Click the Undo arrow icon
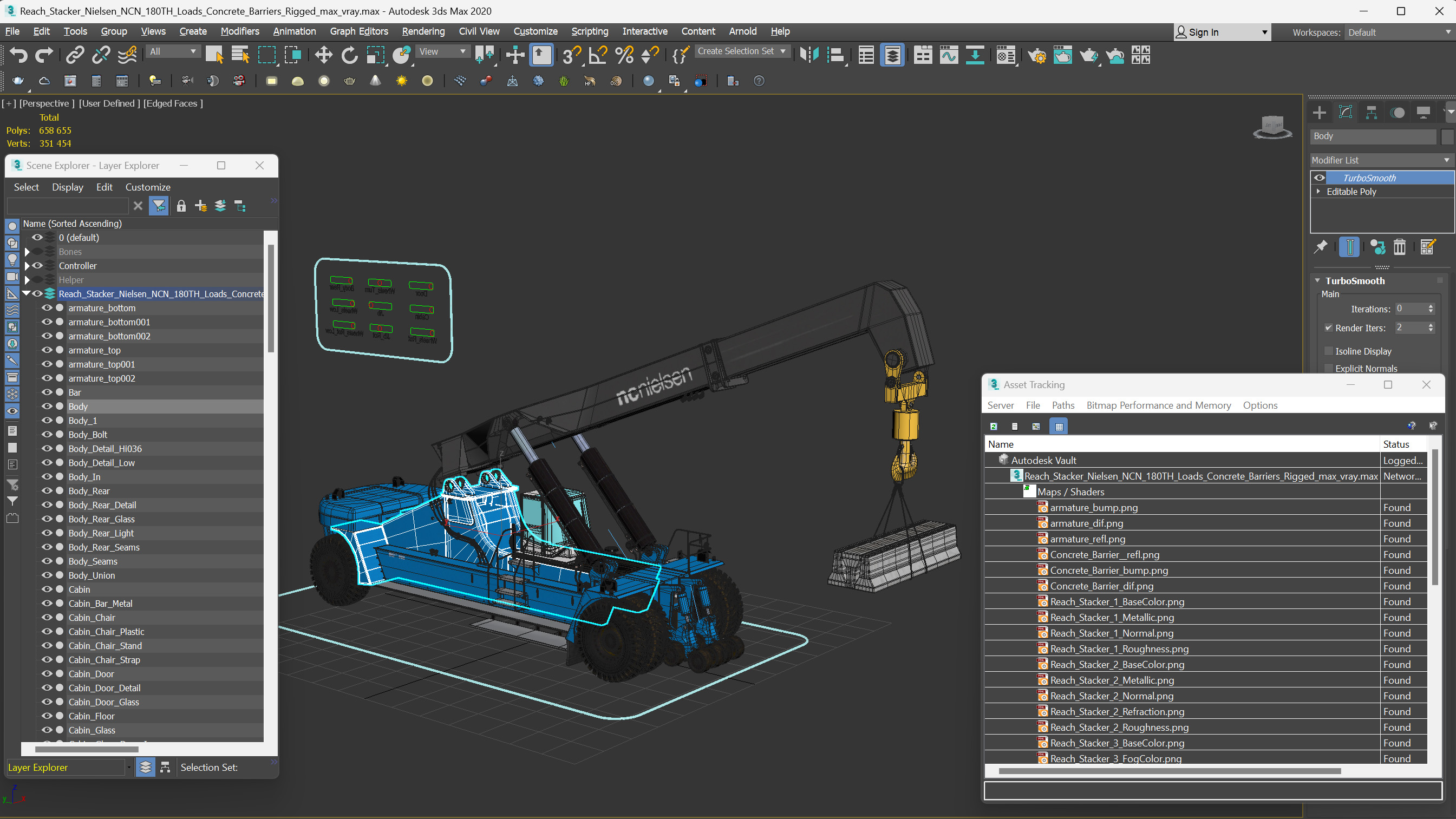The image size is (1456, 819). (18, 55)
